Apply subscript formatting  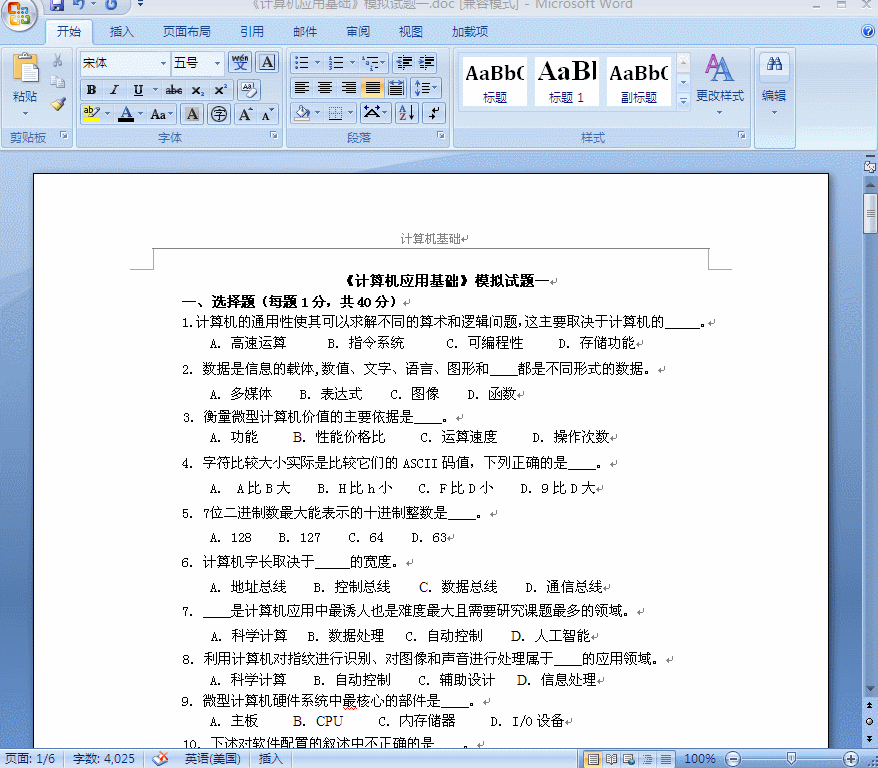(x=197, y=90)
